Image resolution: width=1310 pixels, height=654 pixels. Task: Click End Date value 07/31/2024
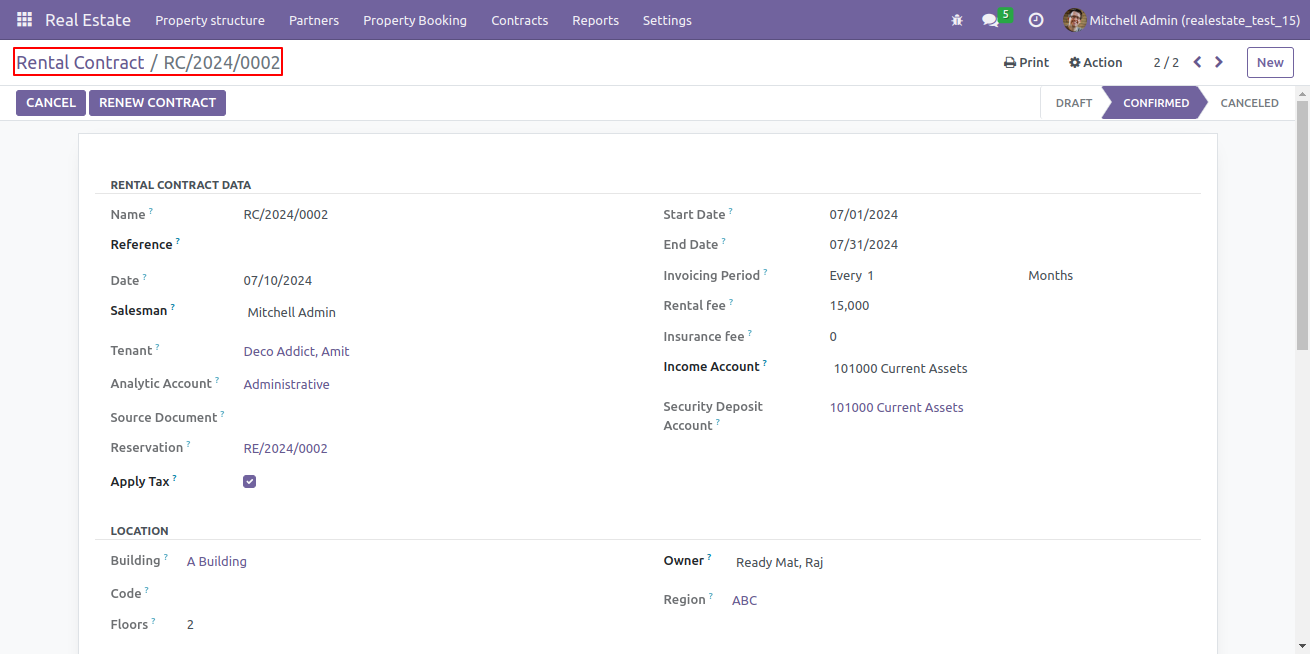[864, 244]
